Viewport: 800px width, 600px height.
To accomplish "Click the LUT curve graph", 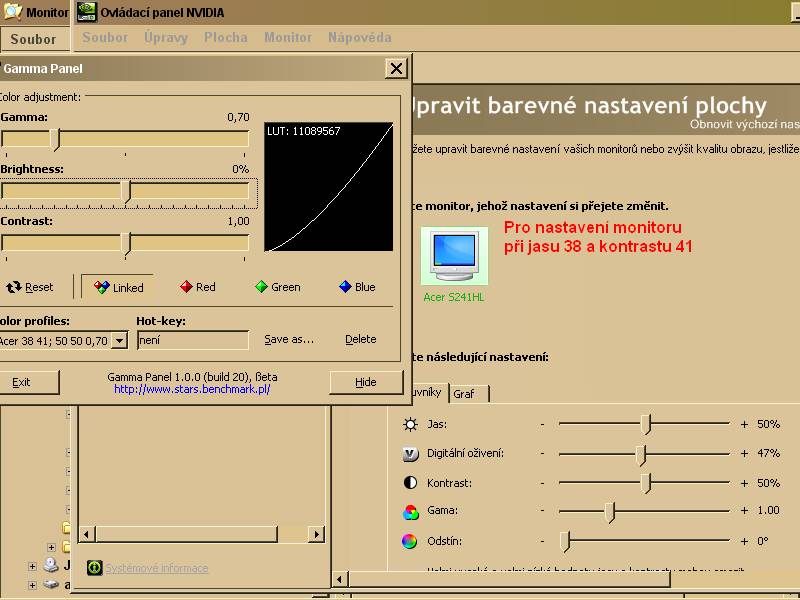I will click(329, 187).
